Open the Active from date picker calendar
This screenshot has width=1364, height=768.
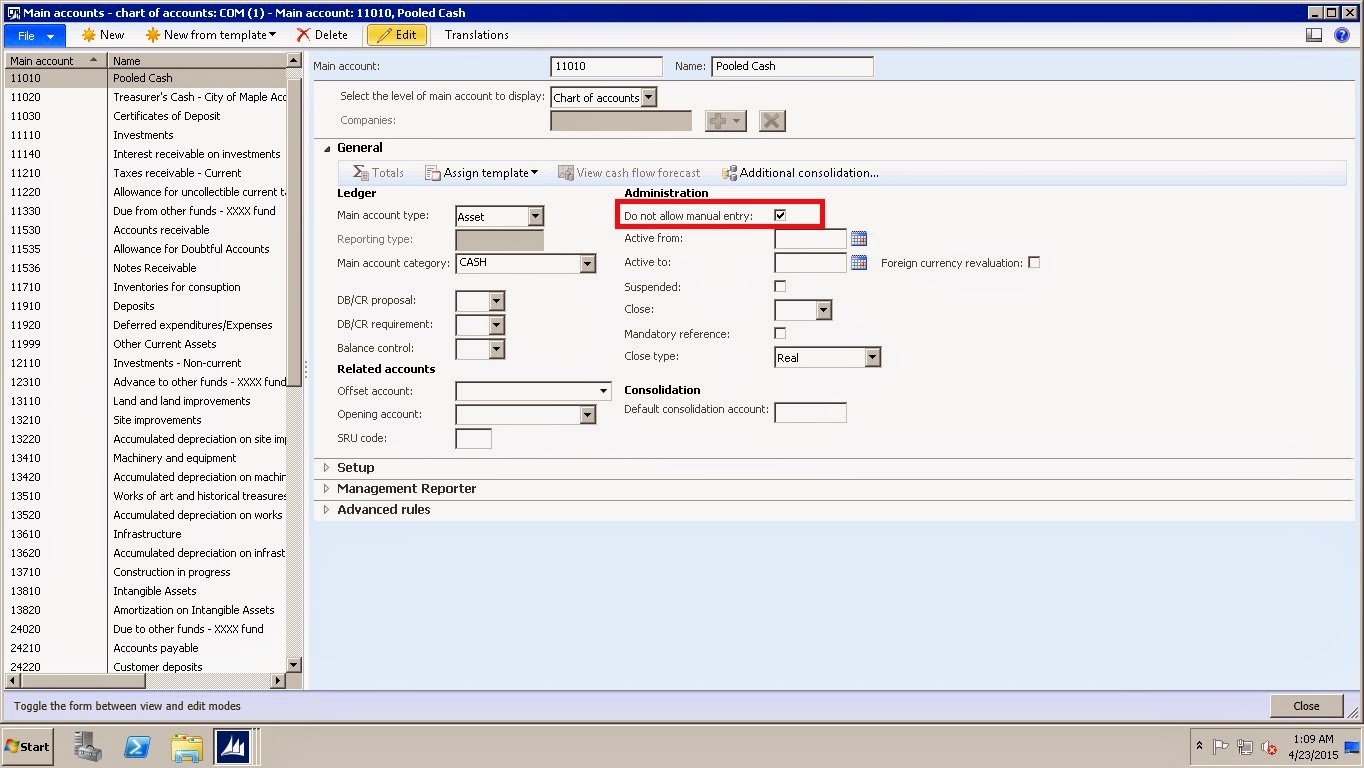[858, 238]
